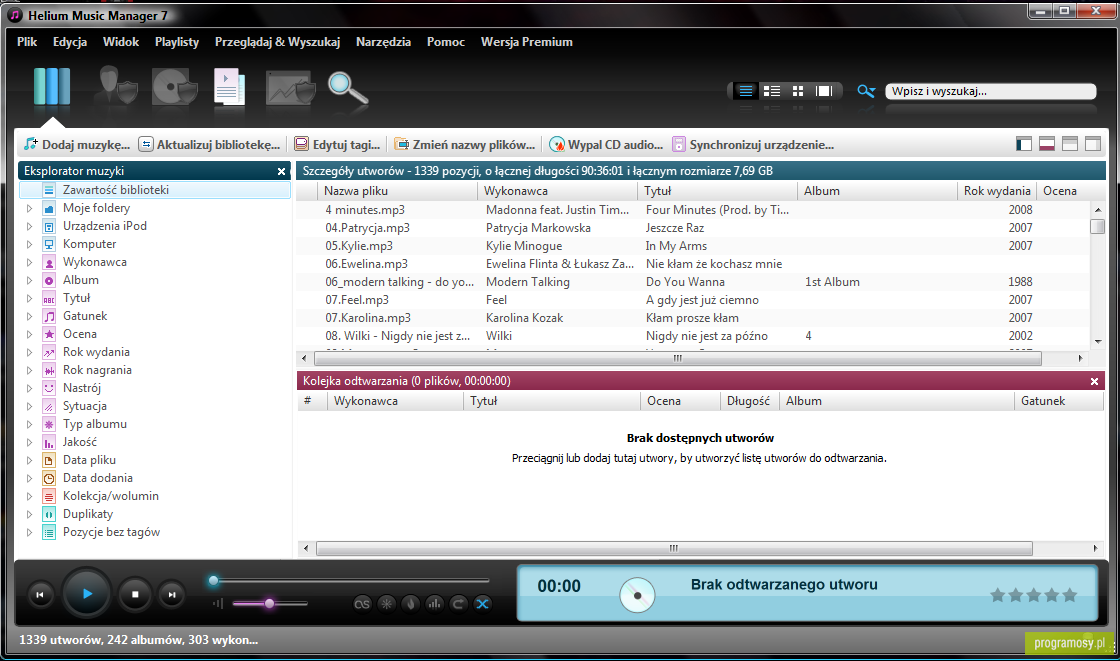The height and width of the screenshot is (661, 1120).
Task: Open the large magnifying glass search view
Action: [347, 89]
